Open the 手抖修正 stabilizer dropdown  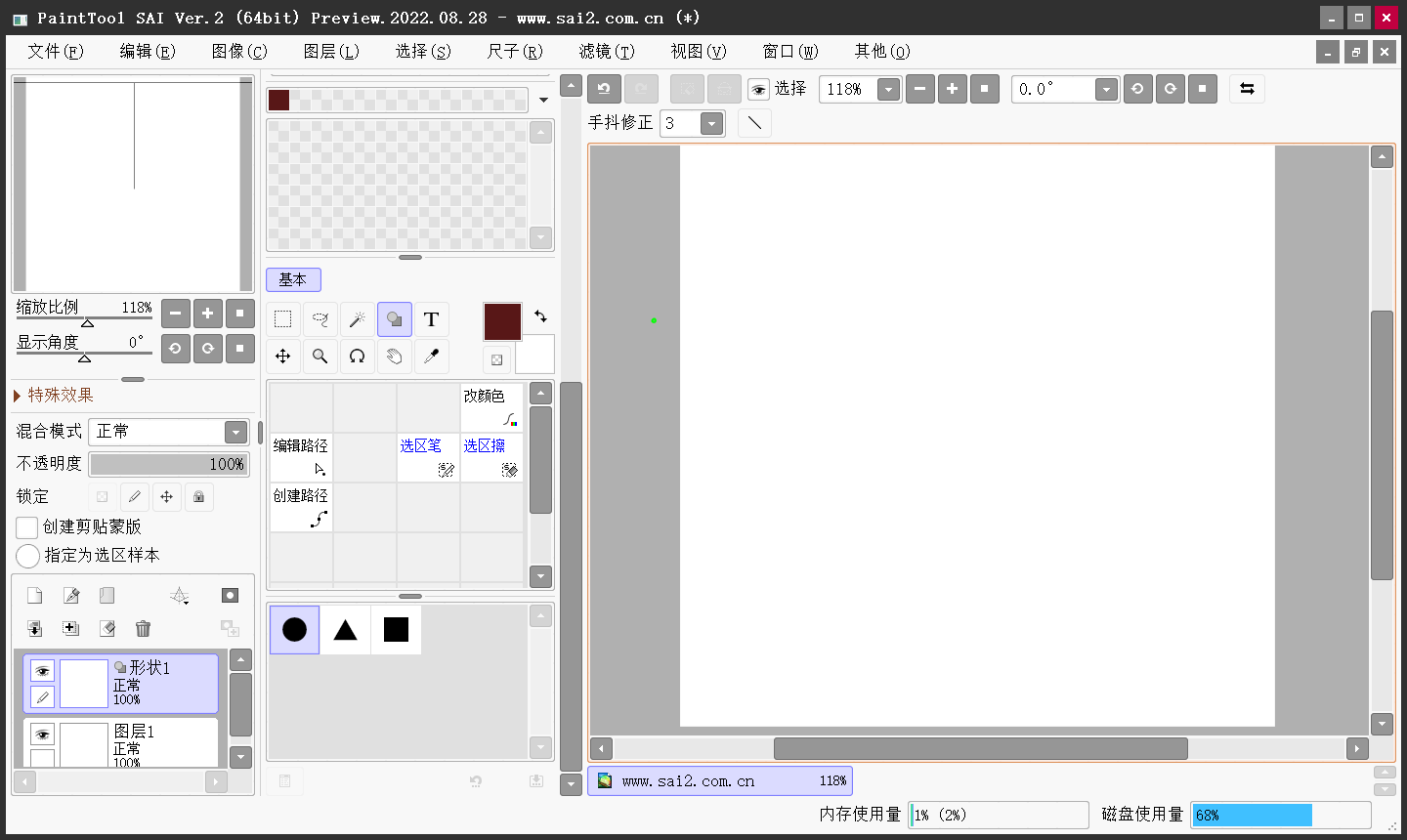[x=712, y=123]
